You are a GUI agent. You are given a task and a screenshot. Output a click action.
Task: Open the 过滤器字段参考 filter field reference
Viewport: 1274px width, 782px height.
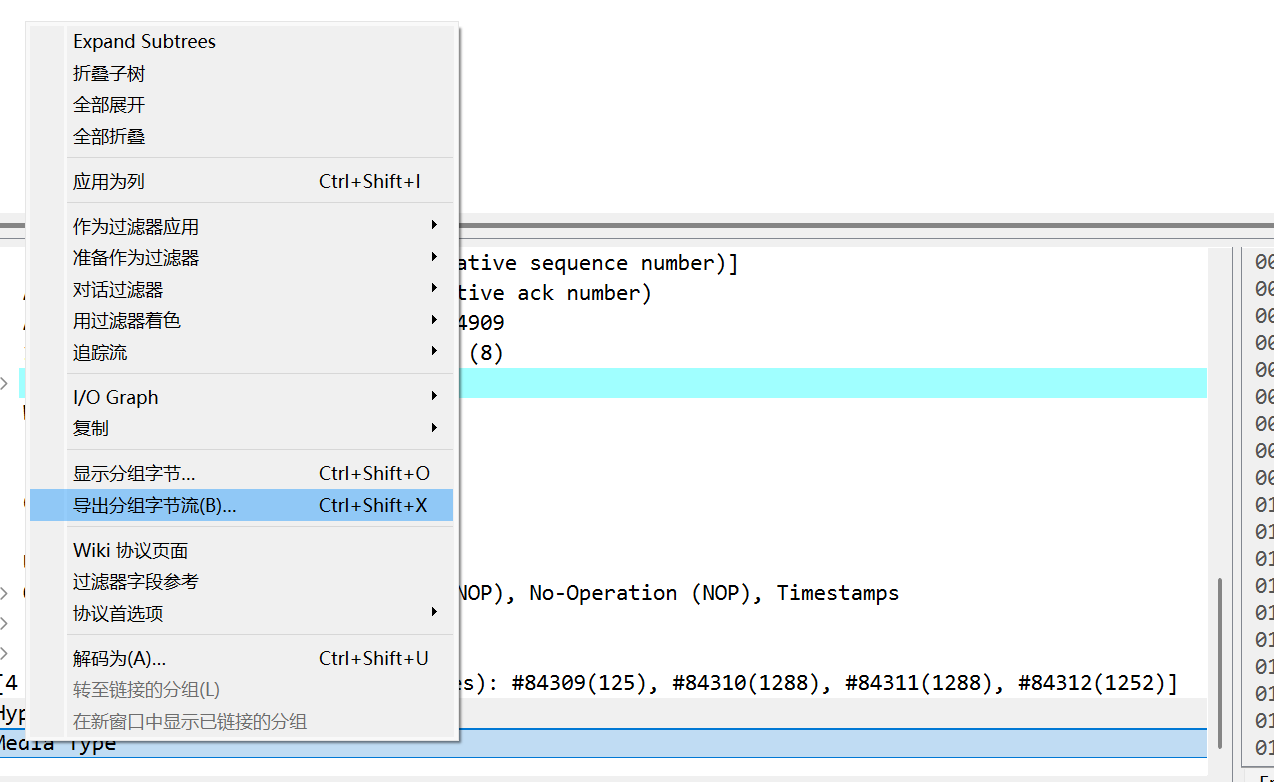pos(136,581)
